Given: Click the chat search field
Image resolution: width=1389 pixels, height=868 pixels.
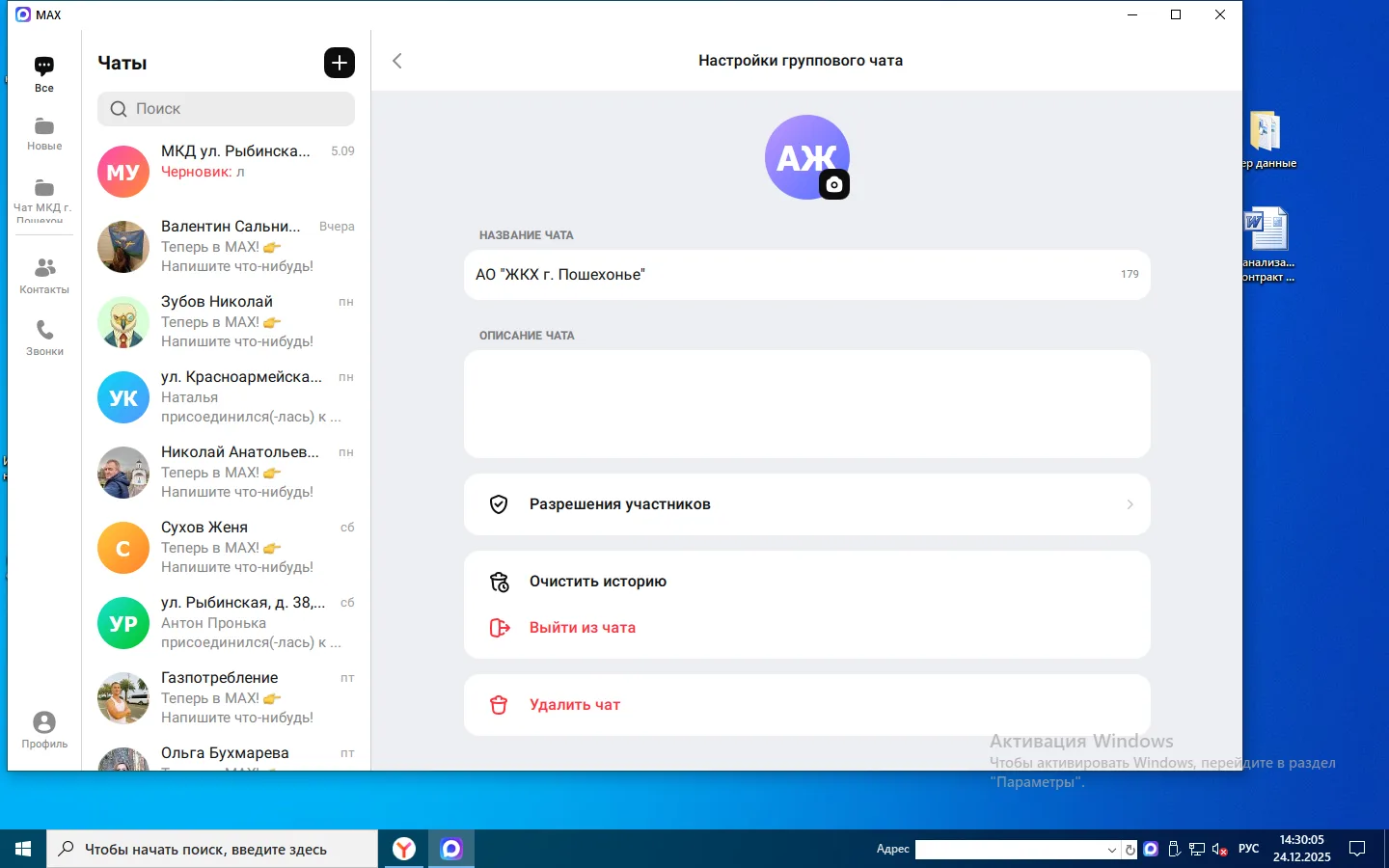Looking at the screenshot, I should (x=227, y=109).
